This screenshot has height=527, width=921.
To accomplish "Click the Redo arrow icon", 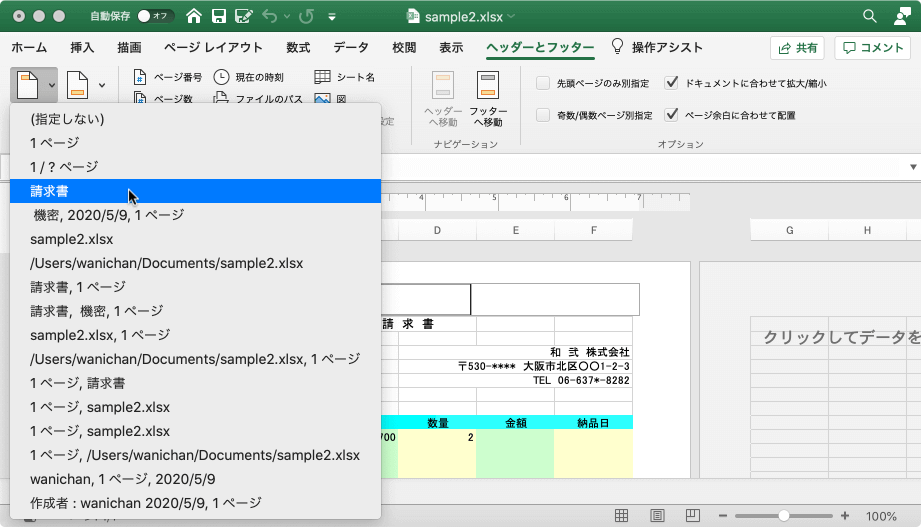I will coord(306,16).
